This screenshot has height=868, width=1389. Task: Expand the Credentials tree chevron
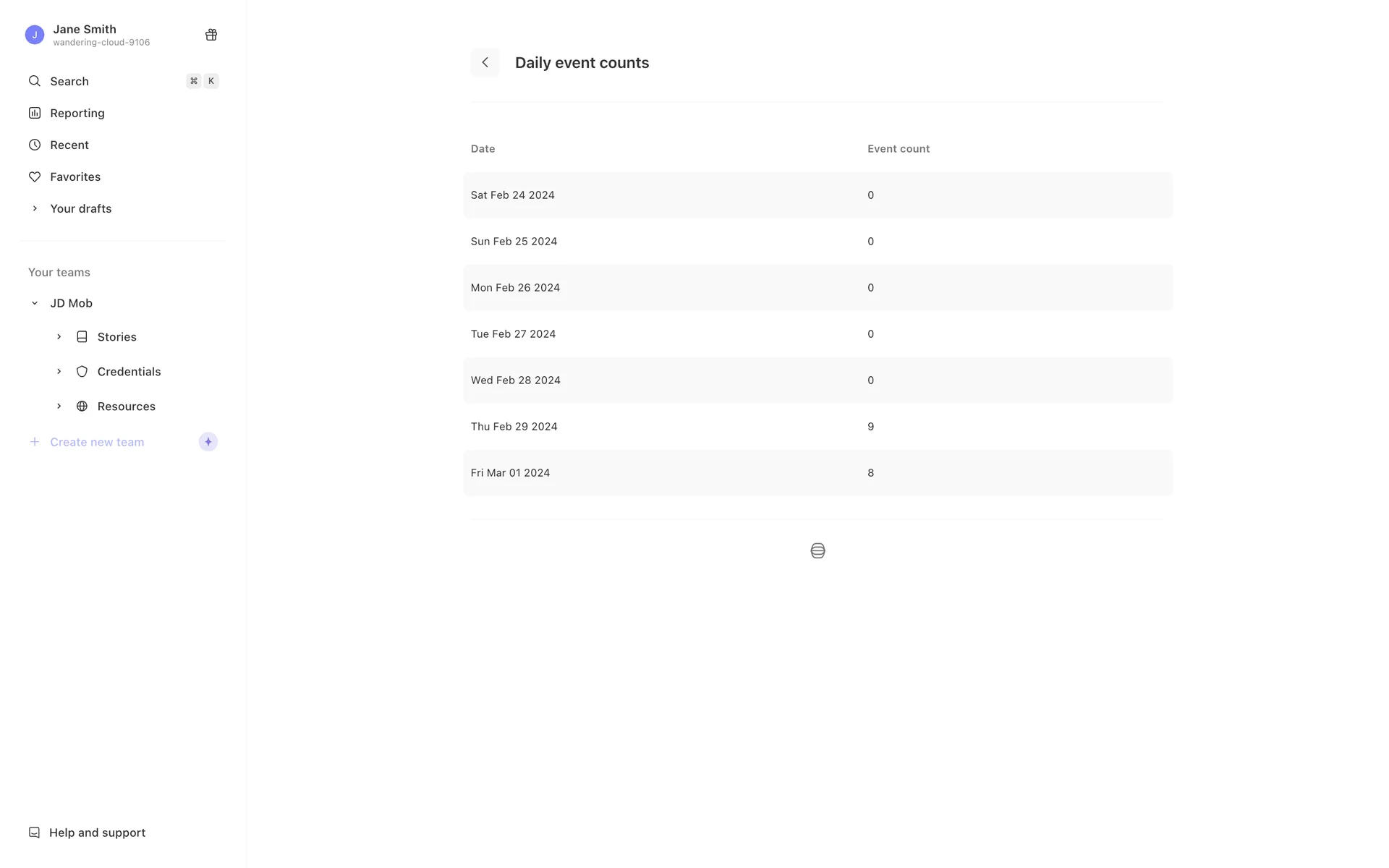59,372
